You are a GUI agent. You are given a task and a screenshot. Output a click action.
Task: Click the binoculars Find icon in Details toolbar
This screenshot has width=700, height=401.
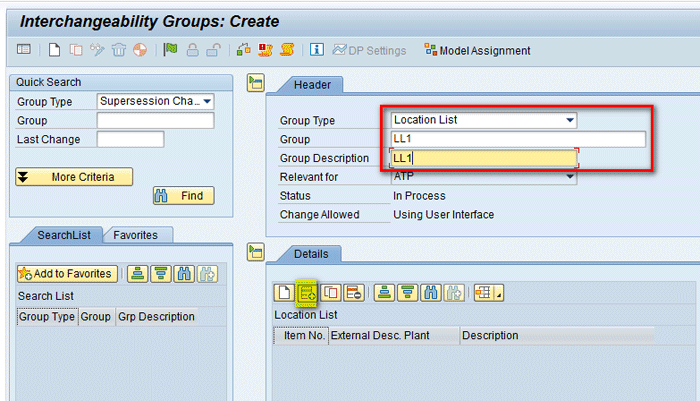pyautogui.click(x=429, y=293)
